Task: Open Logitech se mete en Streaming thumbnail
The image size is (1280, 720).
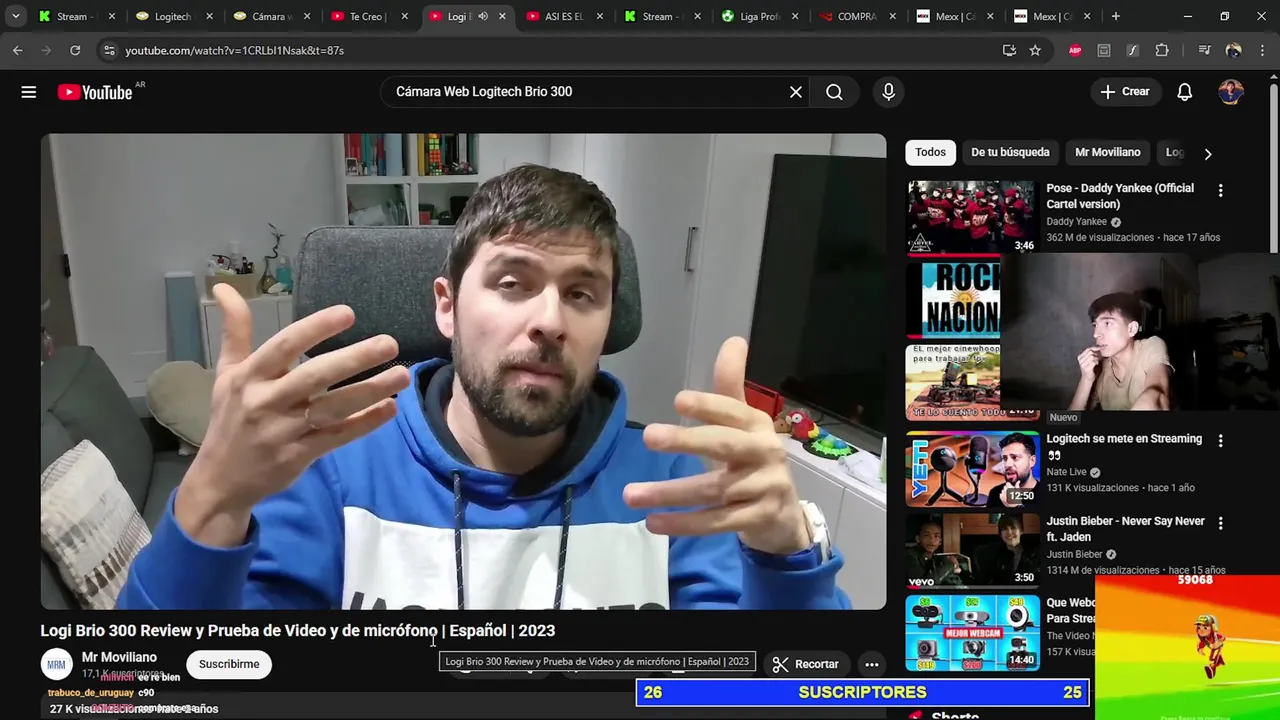Action: (972, 468)
